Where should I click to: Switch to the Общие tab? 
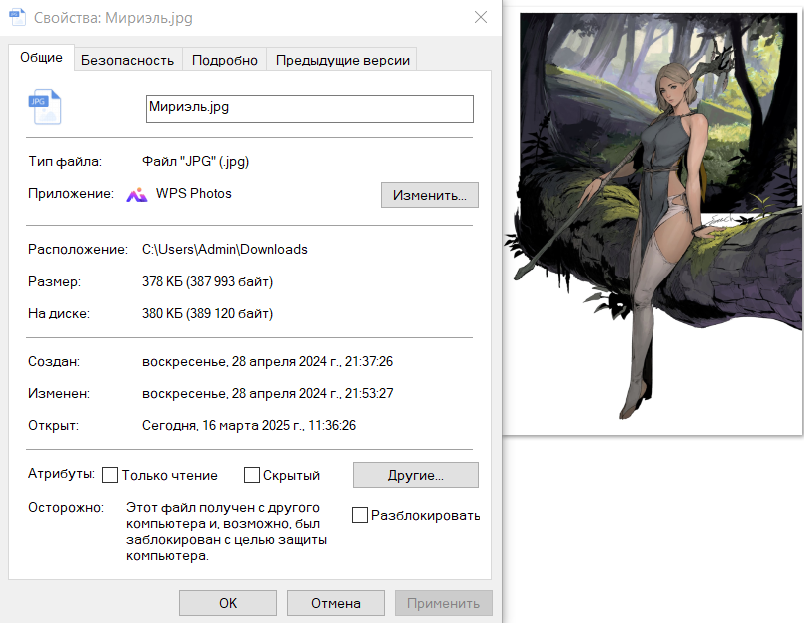click(41, 58)
